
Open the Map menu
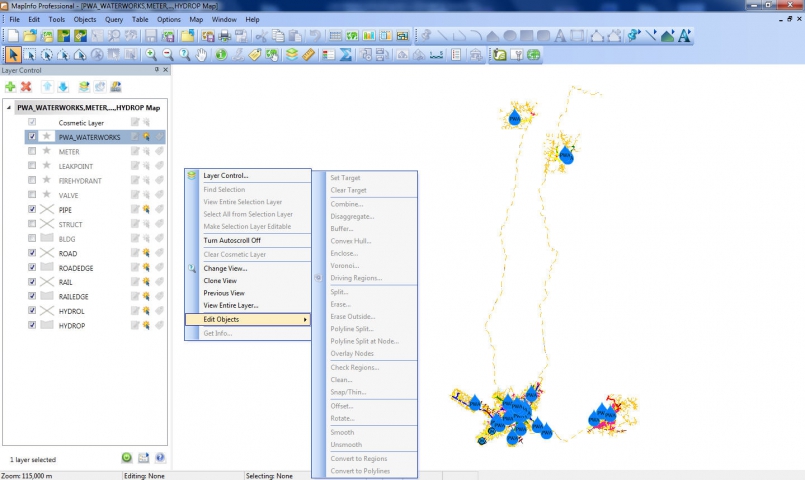click(196, 20)
